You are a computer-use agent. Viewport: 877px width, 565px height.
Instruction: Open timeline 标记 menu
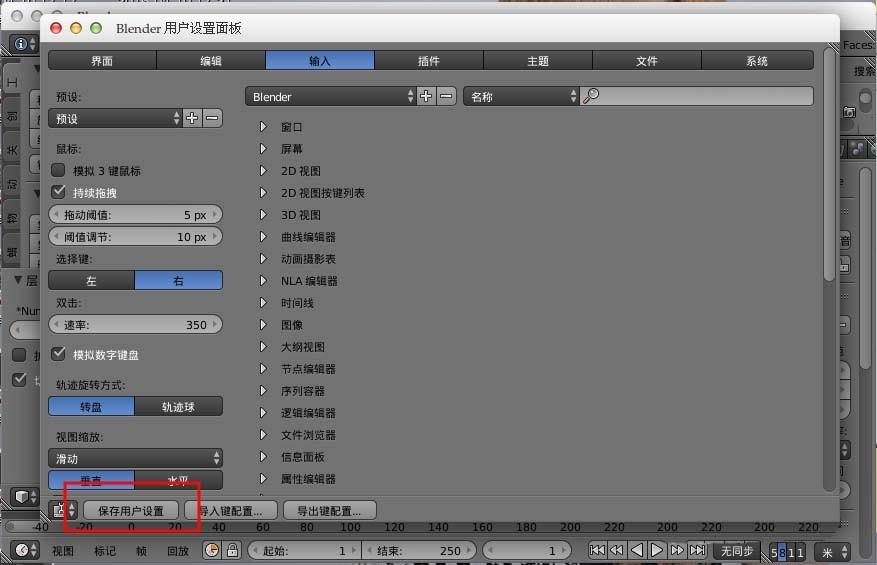105,551
